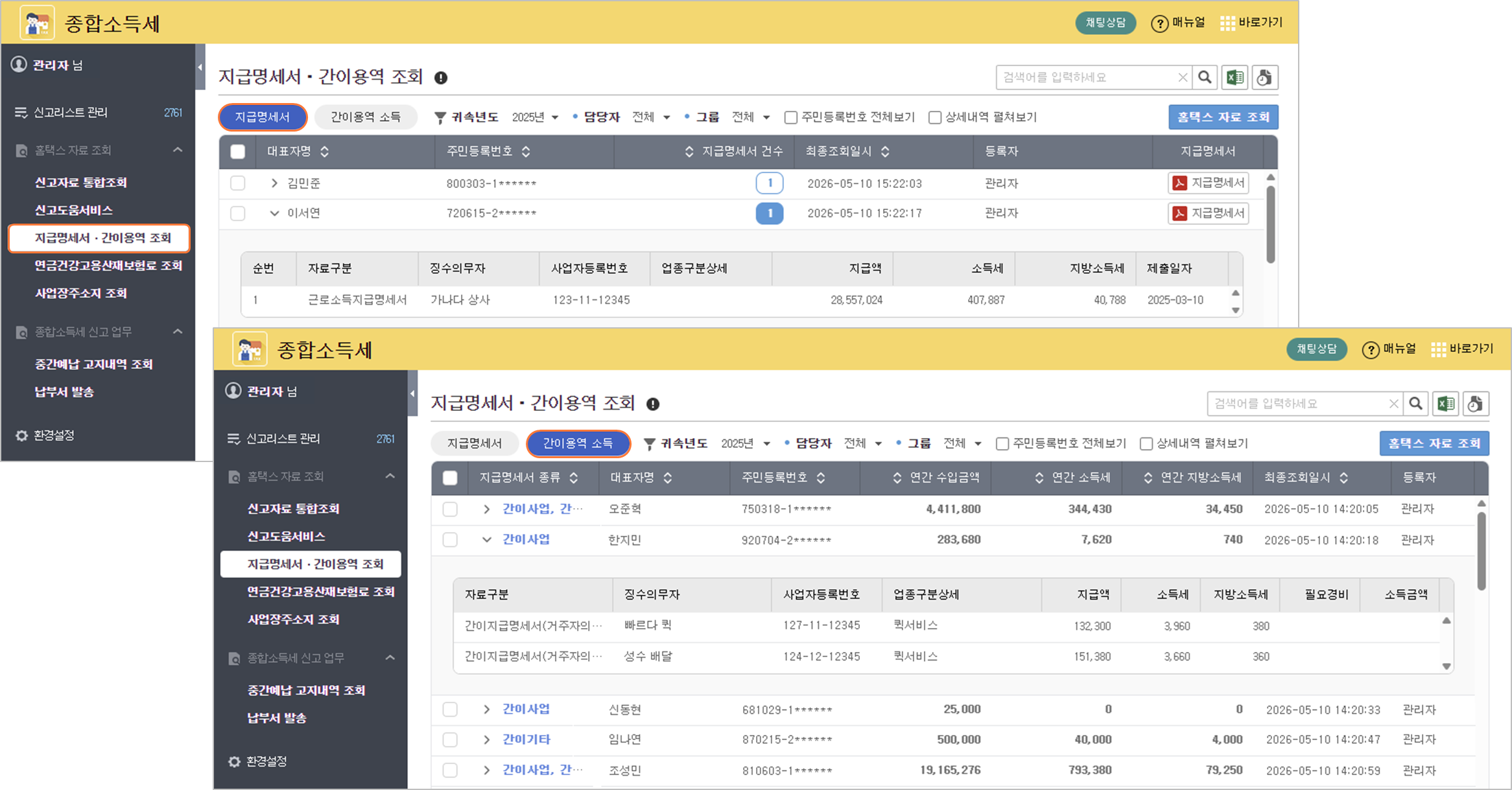1512x790 pixels.
Task: Open the 지급명세서 PDF for 김민준
Action: [x=1209, y=183]
